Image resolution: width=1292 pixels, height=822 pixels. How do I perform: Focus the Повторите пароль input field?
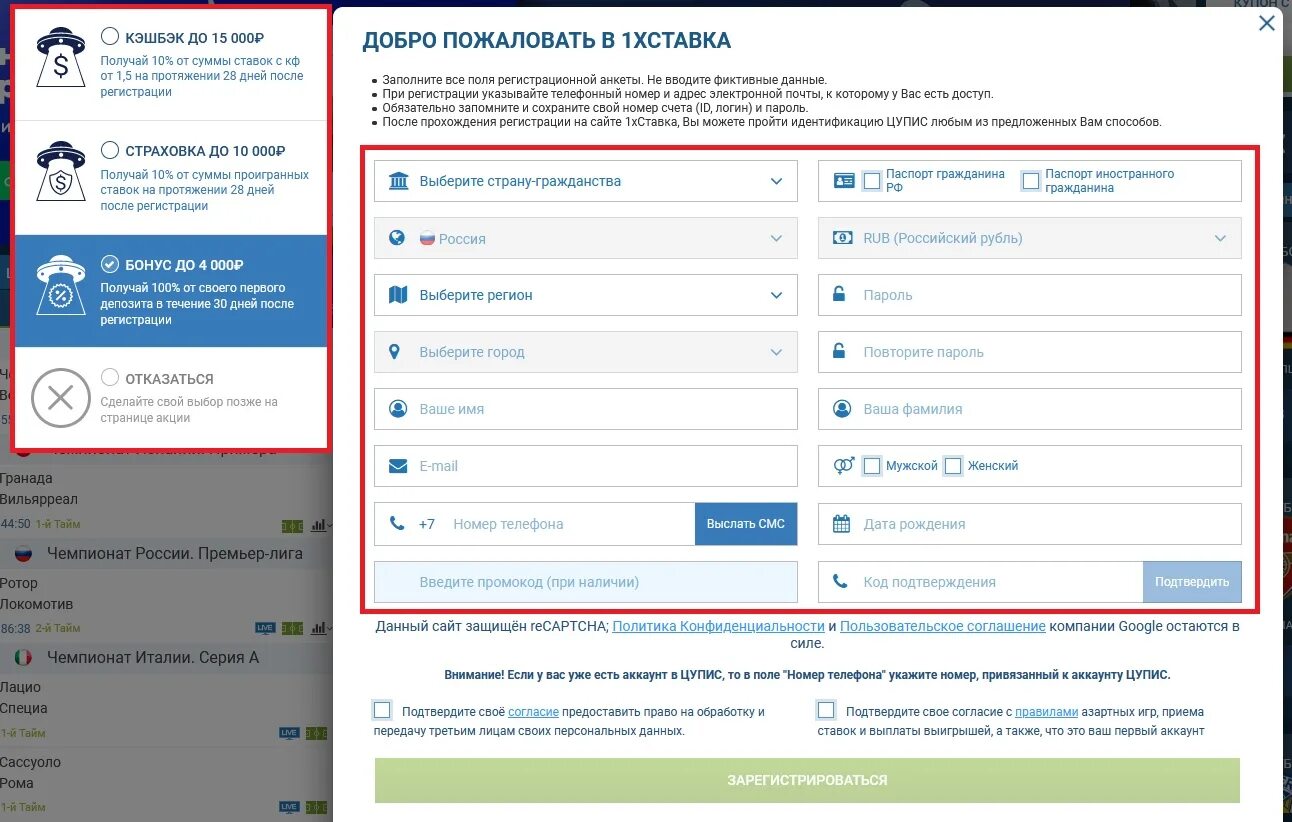(1030, 352)
